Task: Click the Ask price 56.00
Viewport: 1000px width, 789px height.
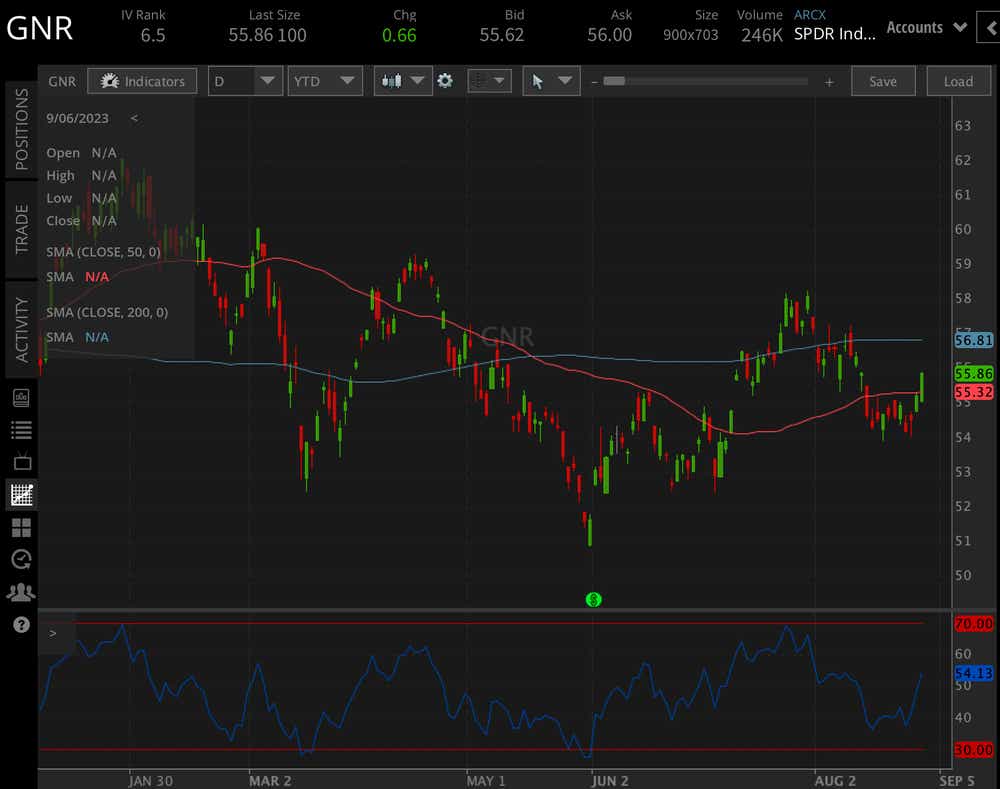Action: [x=610, y=35]
